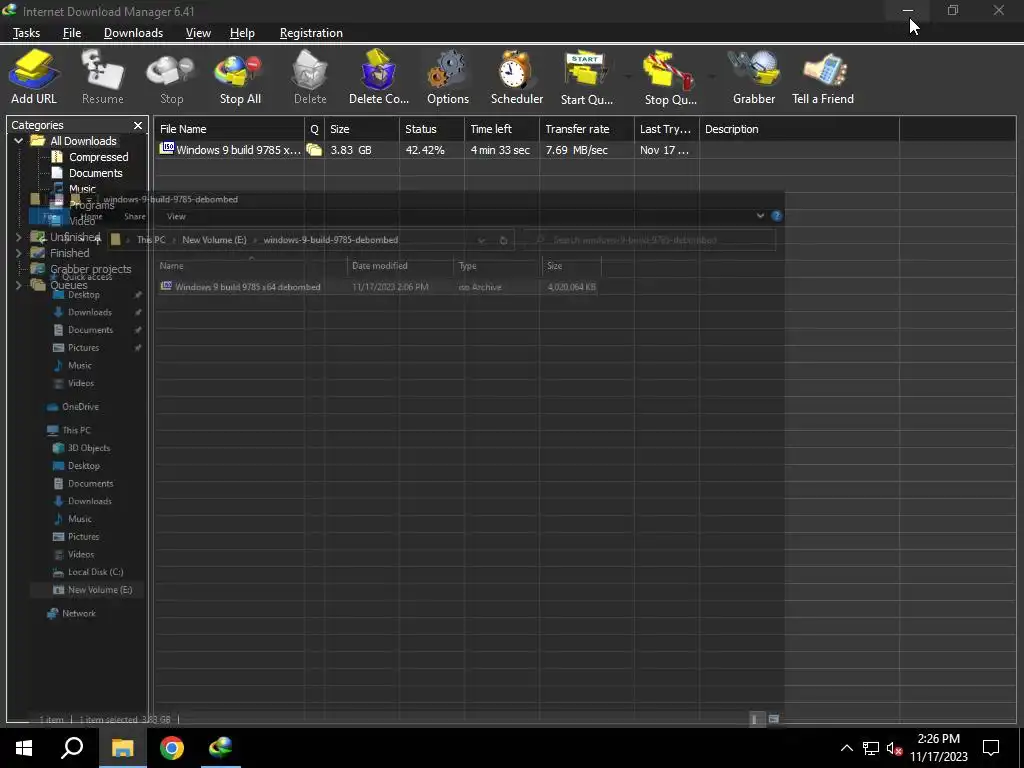Image resolution: width=1024 pixels, height=768 pixels.
Task: Switch to File Explorer on taskbar
Action: click(122, 748)
